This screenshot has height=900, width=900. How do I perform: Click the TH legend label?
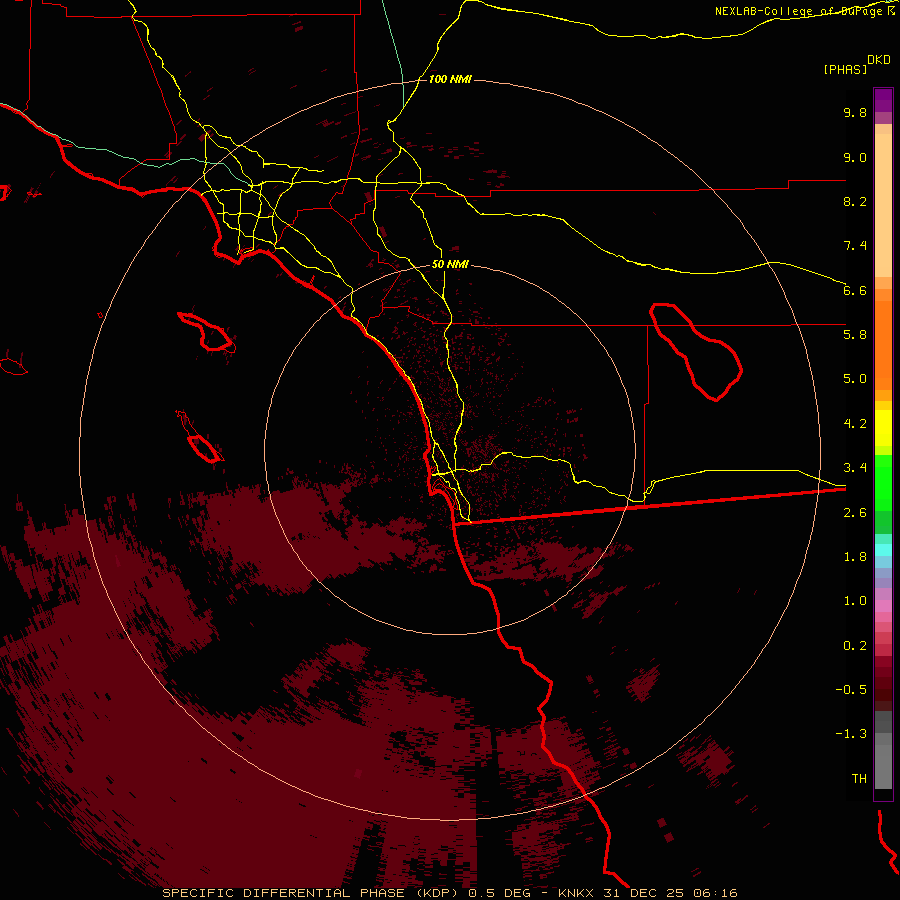coord(859,779)
